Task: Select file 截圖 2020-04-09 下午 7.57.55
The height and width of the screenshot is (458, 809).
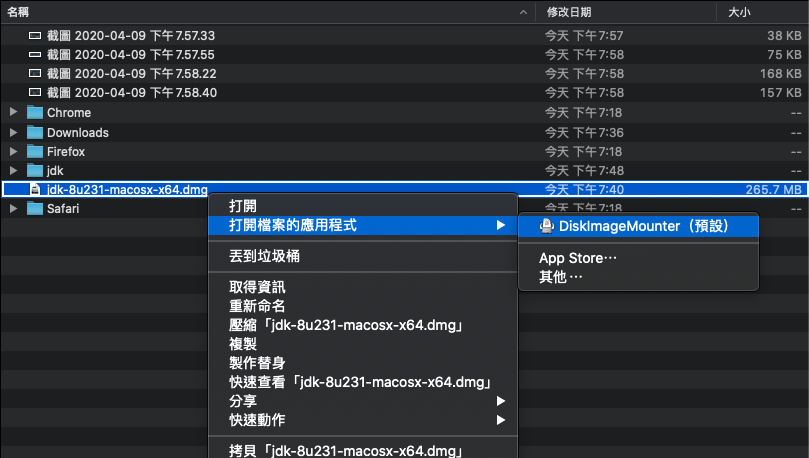Action: pyautogui.click(x=131, y=55)
